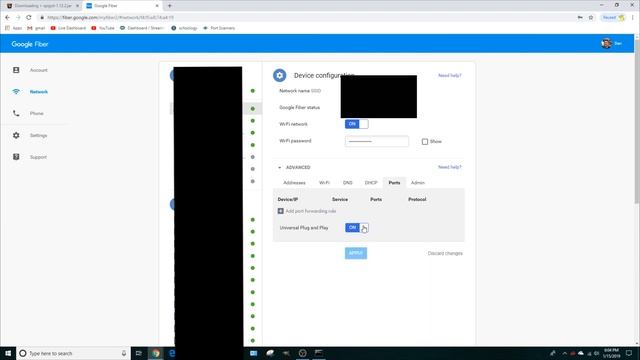Viewport: 640px width, 360px height.
Task: Switch to the DHCP tab
Action: point(371,183)
